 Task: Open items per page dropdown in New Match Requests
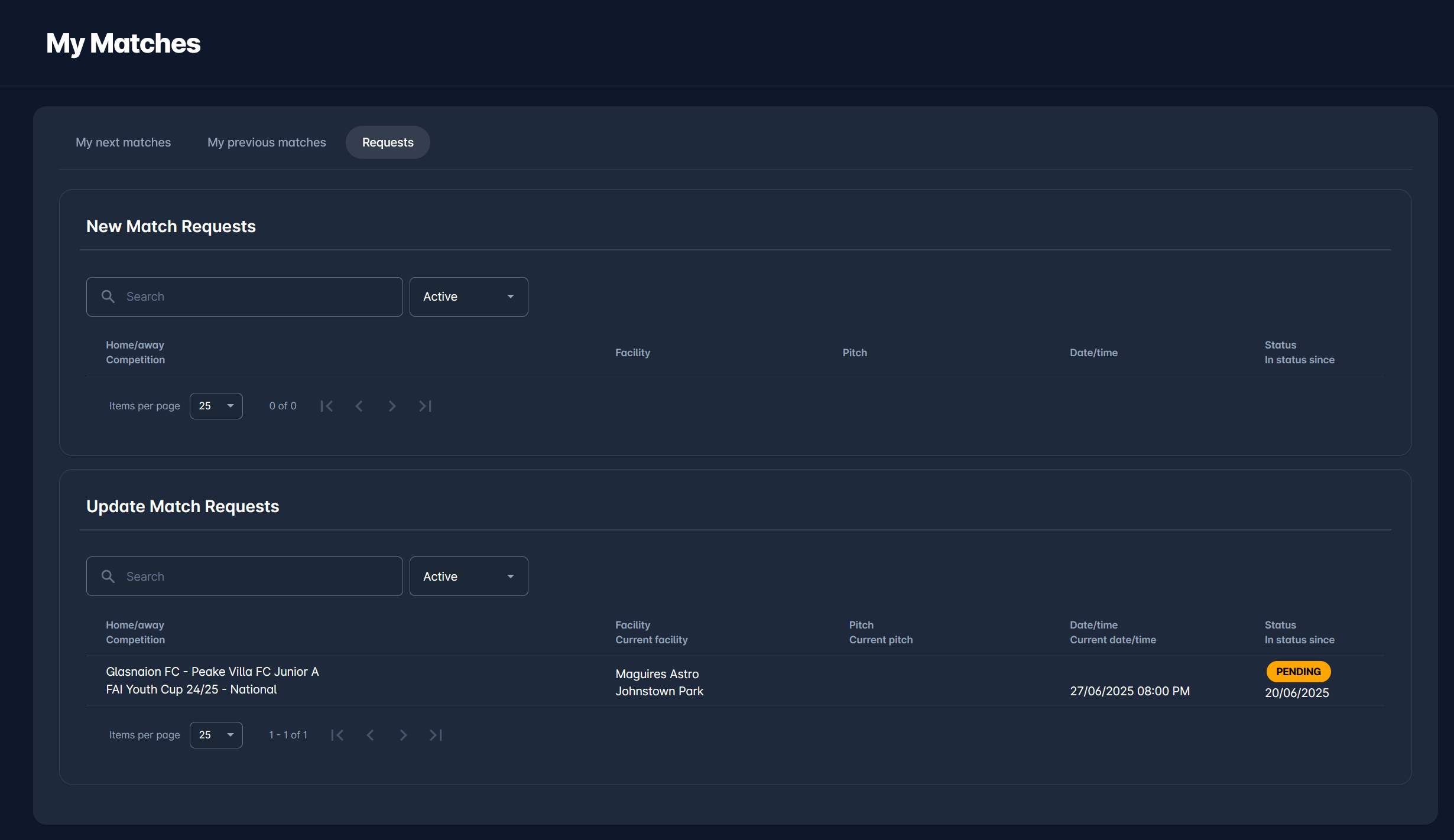click(216, 406)
